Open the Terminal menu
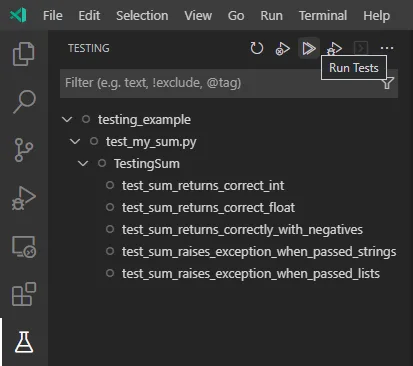The image size is (413, 366). pos(323,15)
